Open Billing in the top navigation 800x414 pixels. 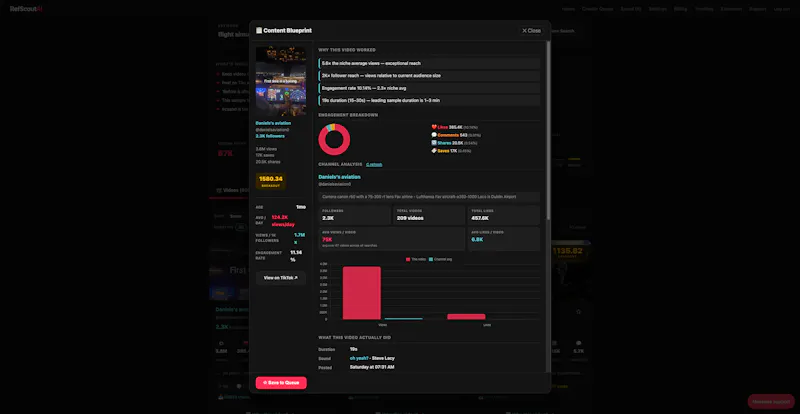(x=681, y=9)
